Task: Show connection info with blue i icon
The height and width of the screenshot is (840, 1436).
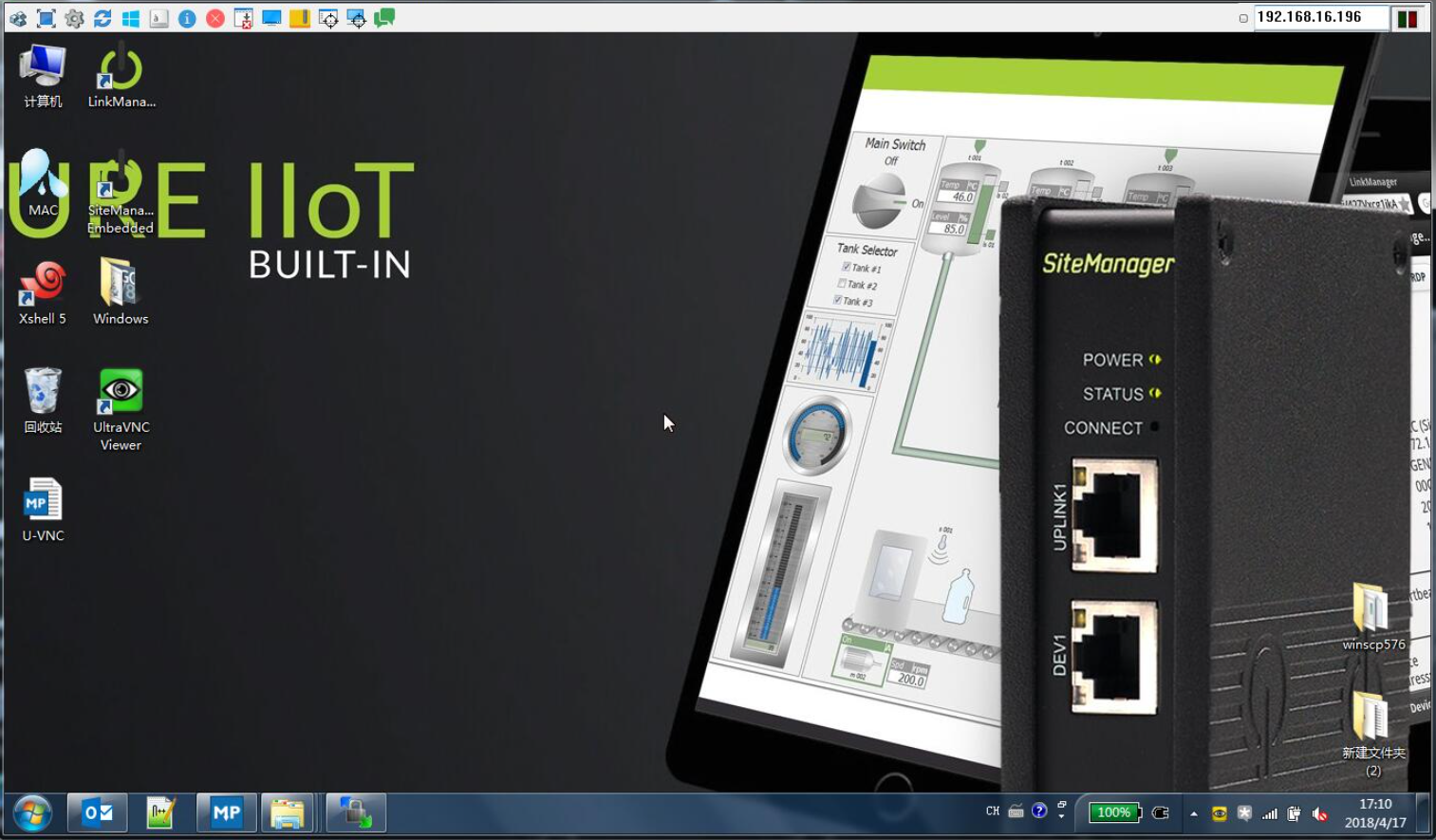Action: pos(187,18)
